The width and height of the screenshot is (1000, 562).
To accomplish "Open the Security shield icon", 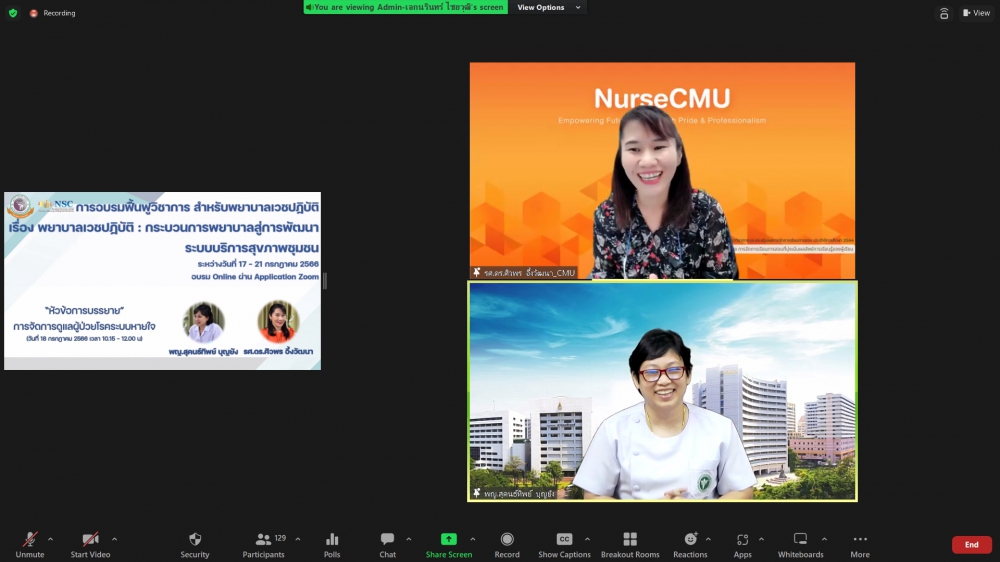I will click(195, 539).
